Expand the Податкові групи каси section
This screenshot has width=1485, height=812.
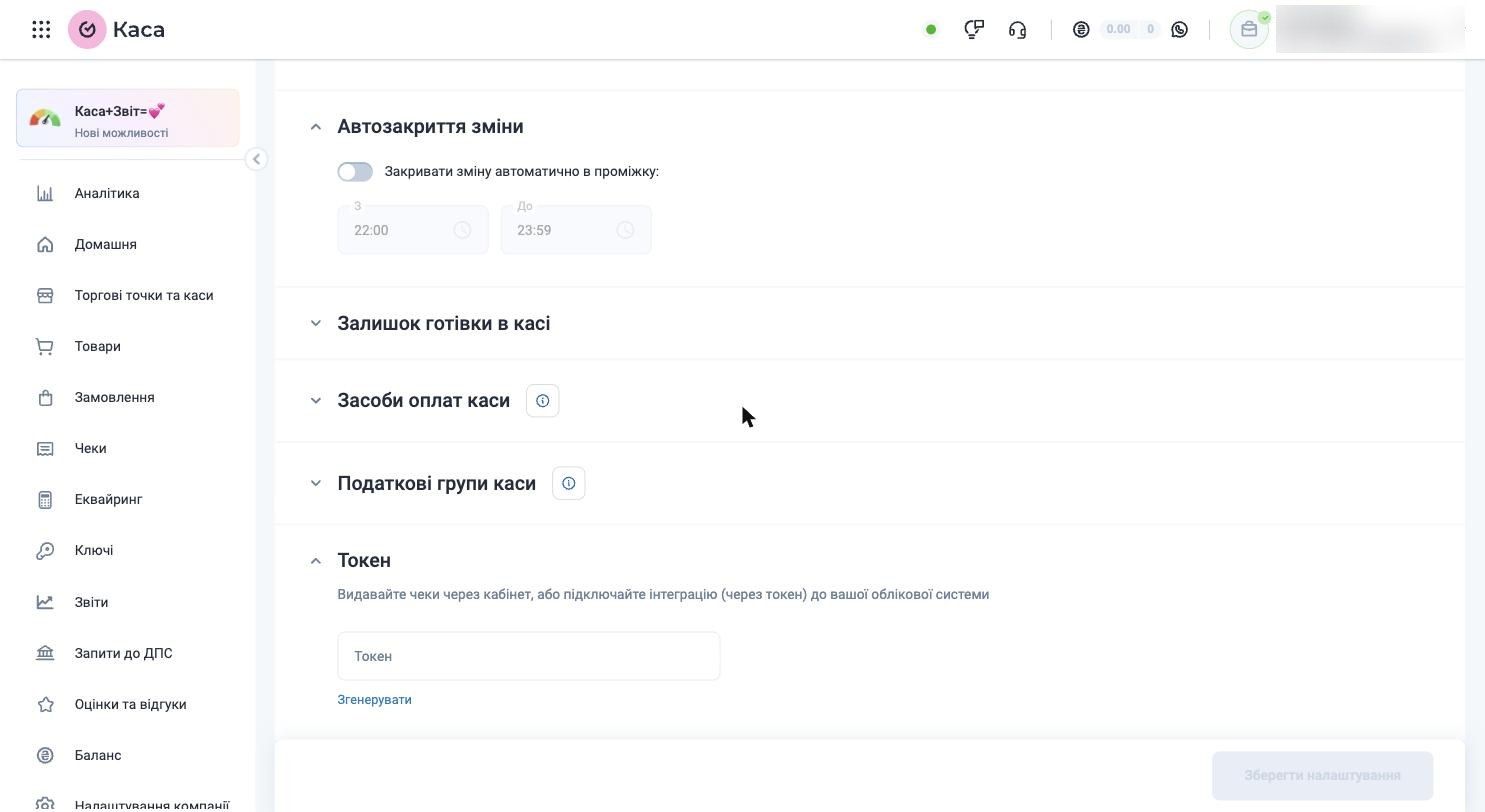(316, 483)
